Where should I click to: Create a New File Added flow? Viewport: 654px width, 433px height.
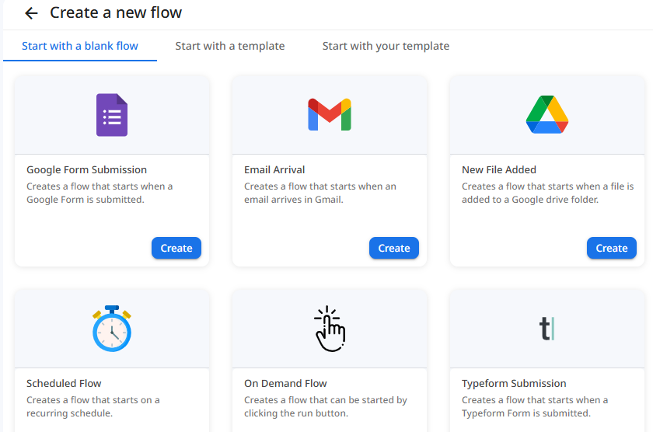click(611, 248)
